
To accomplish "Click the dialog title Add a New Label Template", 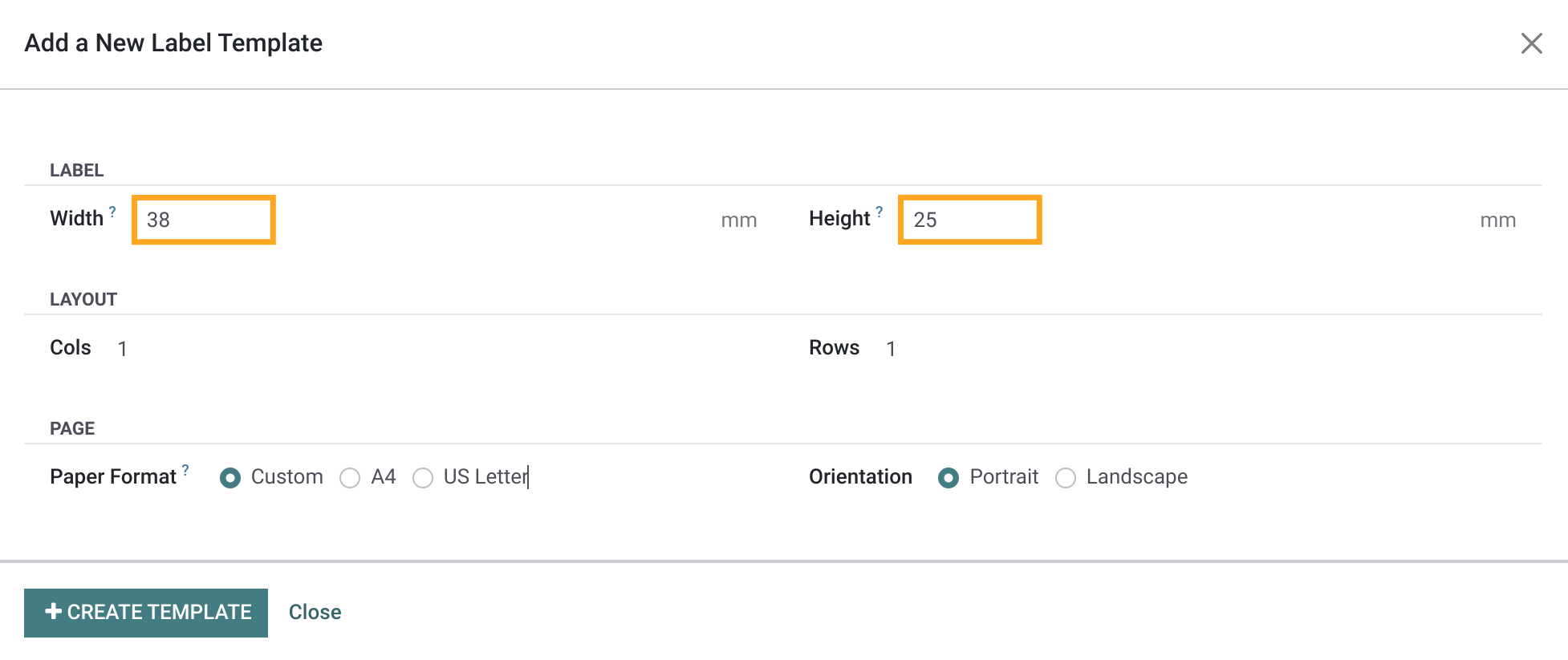I will 173,43.
